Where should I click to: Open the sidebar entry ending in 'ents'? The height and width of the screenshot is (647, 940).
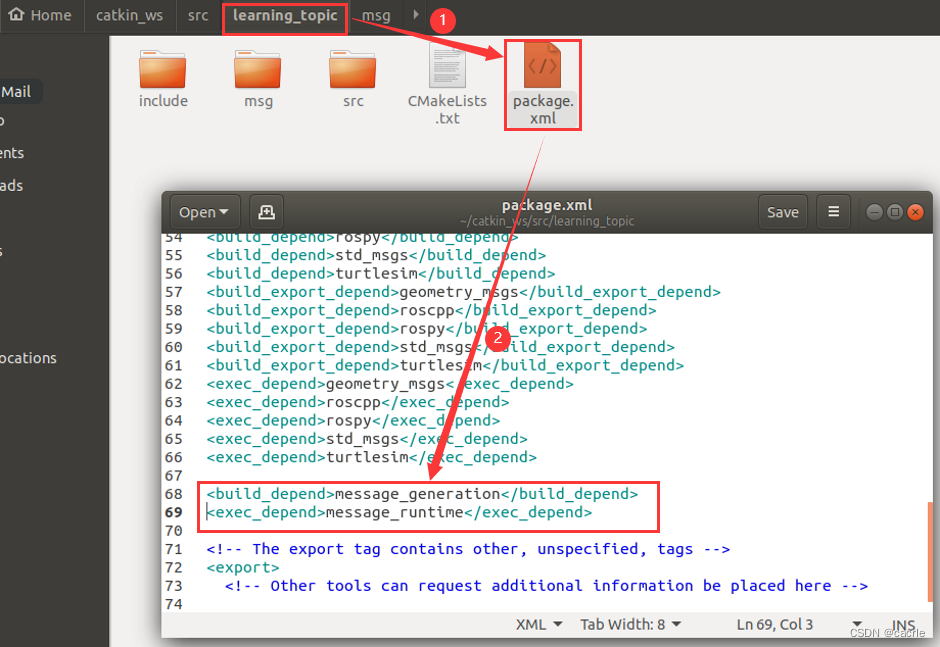click(12, 153)
